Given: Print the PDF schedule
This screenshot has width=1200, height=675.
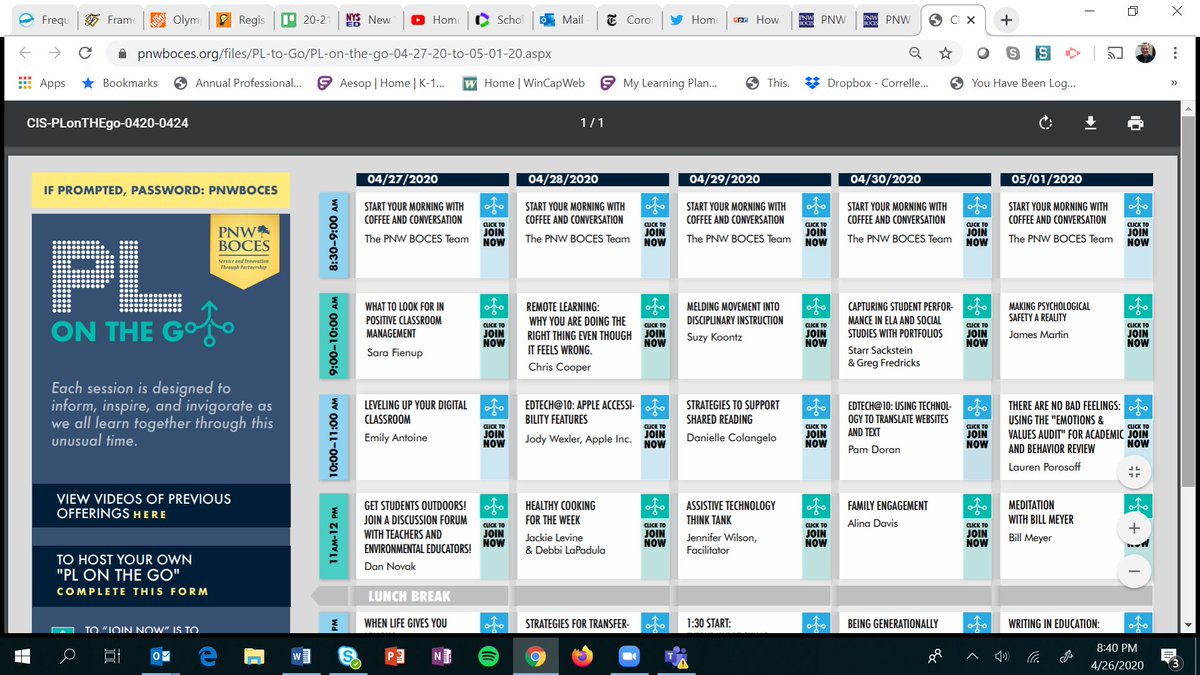Looking at the screenshot, I should 1135,123.
